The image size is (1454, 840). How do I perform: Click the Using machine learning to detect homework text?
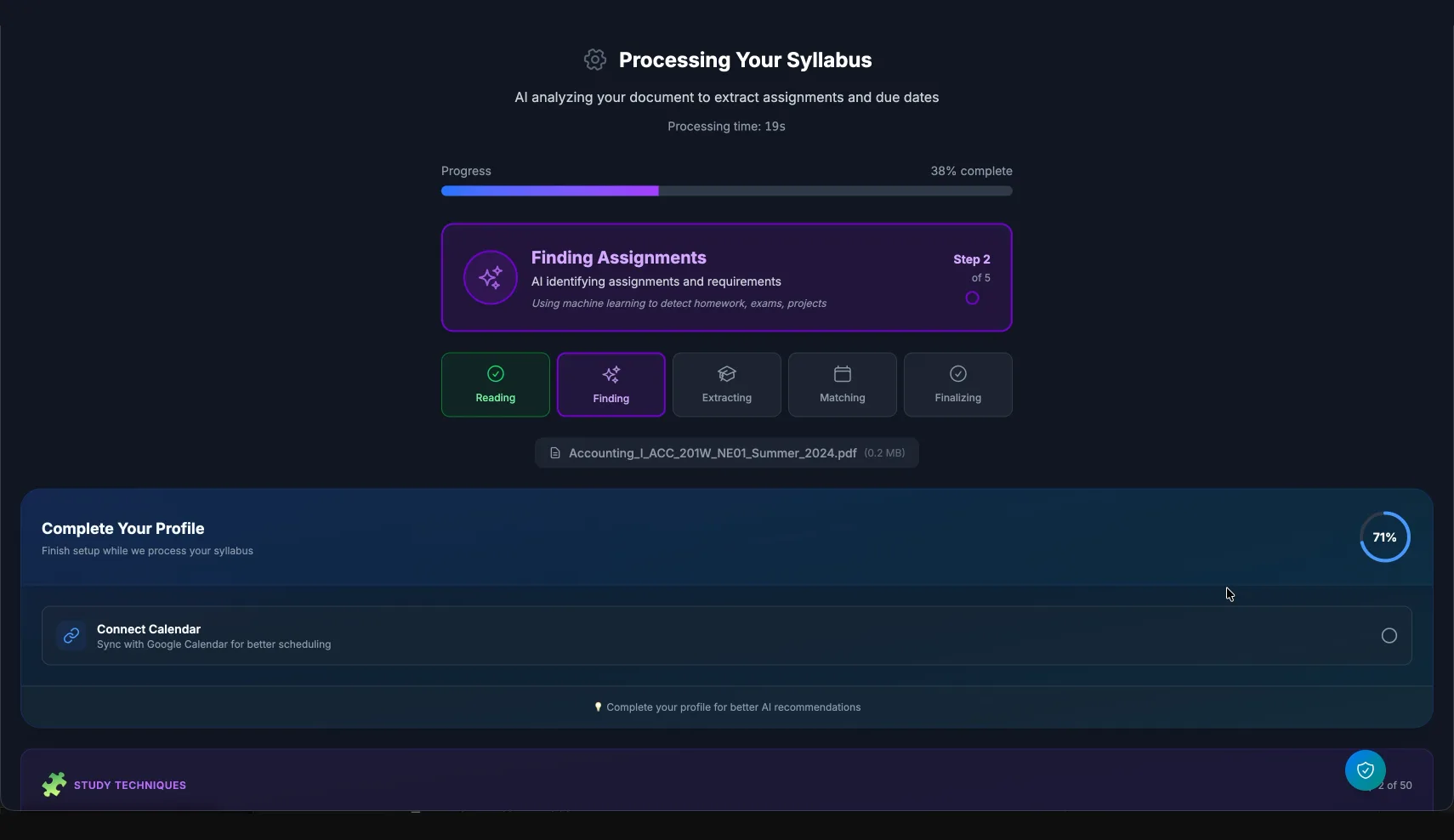pyautogui.click(x=679, y=304)
